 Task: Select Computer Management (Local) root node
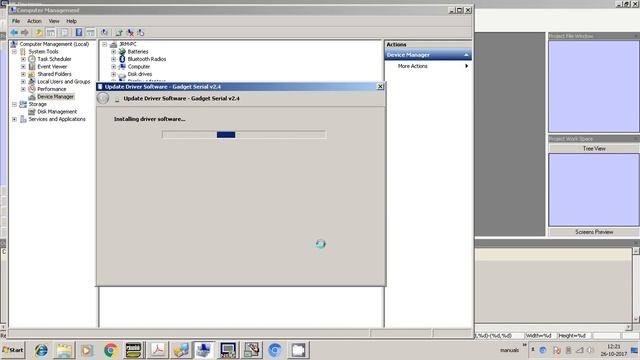pos(54,44)
